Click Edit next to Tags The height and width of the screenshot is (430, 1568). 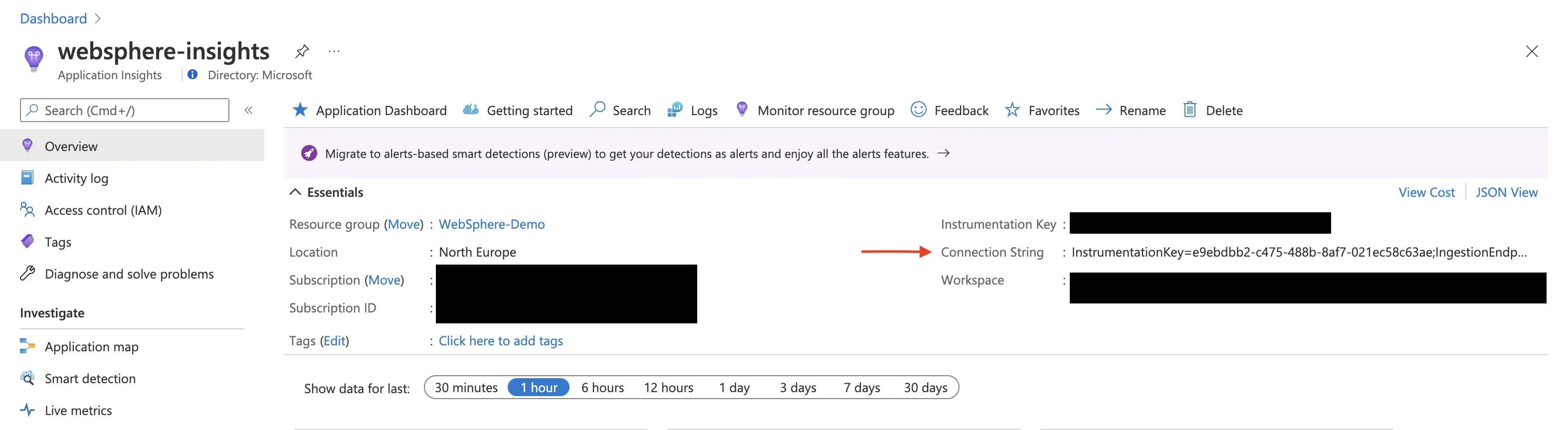(x=334, y=341)
